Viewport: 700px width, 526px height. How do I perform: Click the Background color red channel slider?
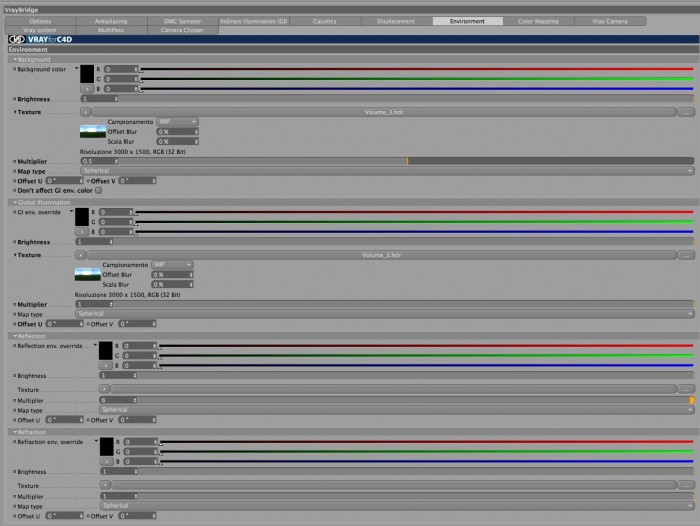click(417, 69)
